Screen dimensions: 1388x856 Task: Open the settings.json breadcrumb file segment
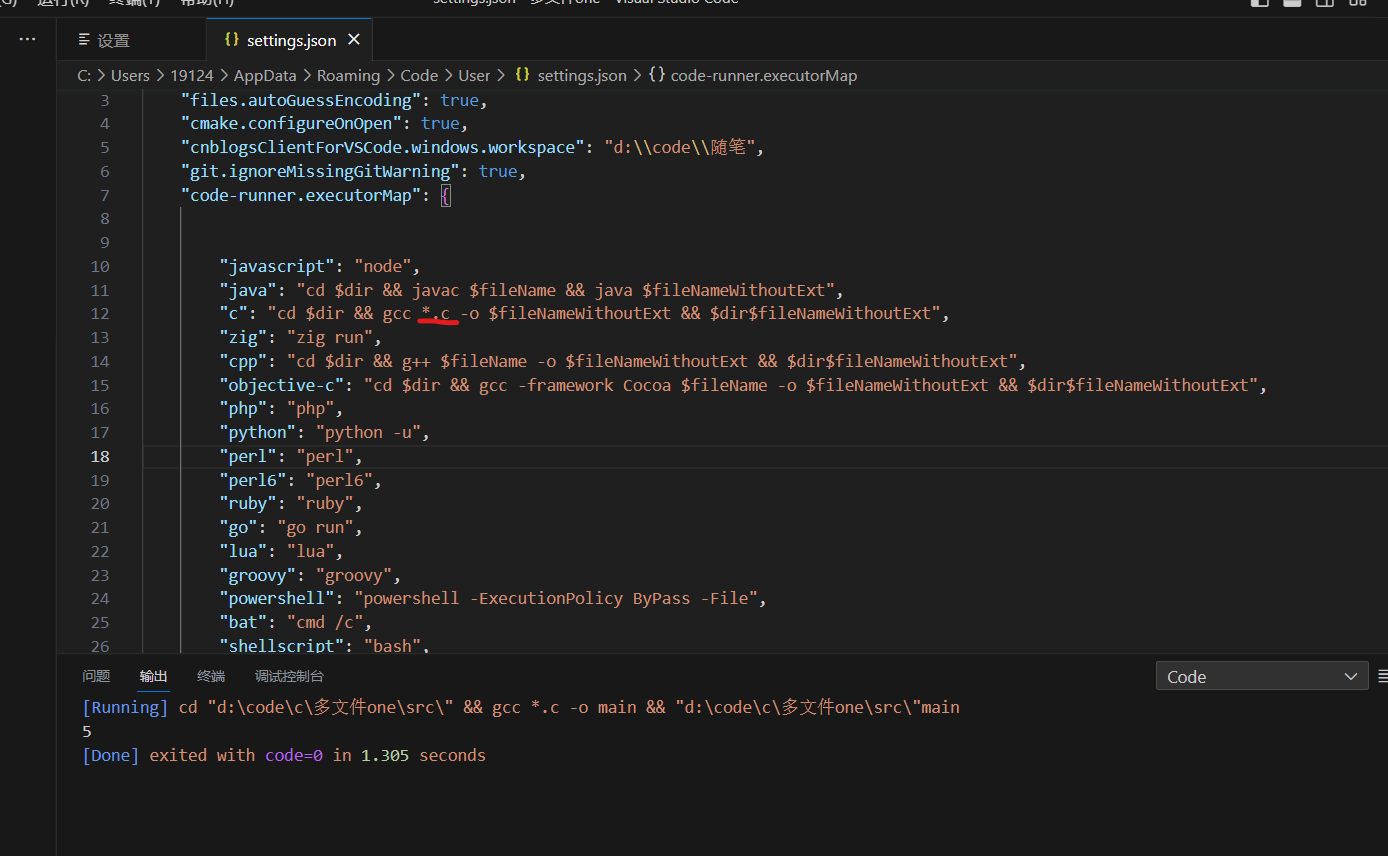571,76
